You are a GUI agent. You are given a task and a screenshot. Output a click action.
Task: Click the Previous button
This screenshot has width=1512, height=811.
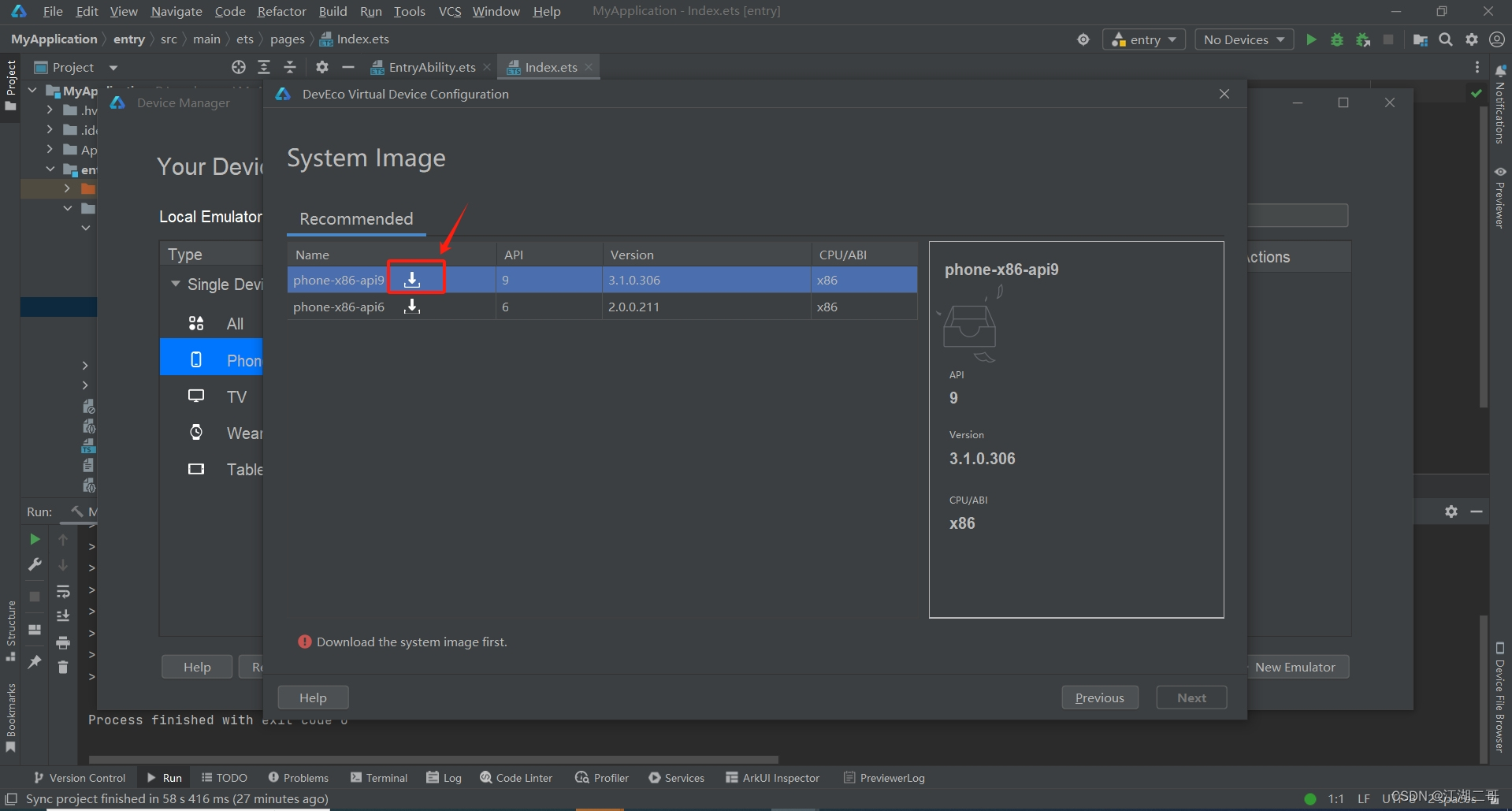coord(1100,698)
